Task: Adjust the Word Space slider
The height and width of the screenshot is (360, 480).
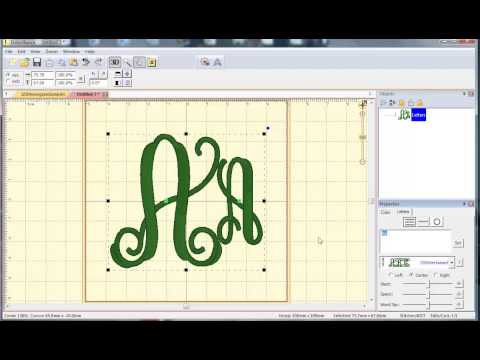Action: 427,304
